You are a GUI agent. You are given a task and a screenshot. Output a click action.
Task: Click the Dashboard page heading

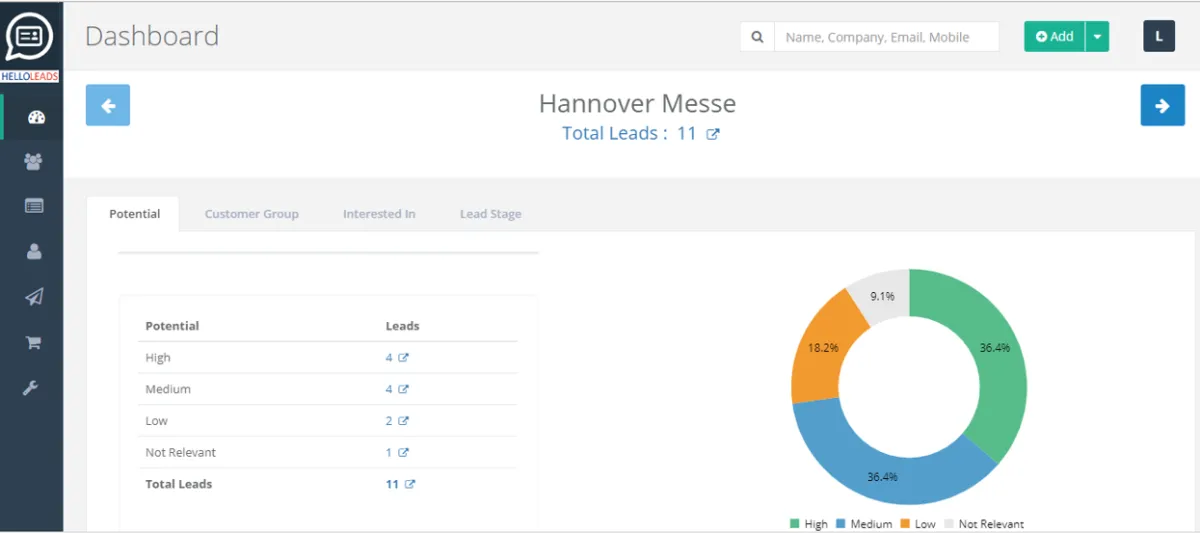tap(152, 36)
